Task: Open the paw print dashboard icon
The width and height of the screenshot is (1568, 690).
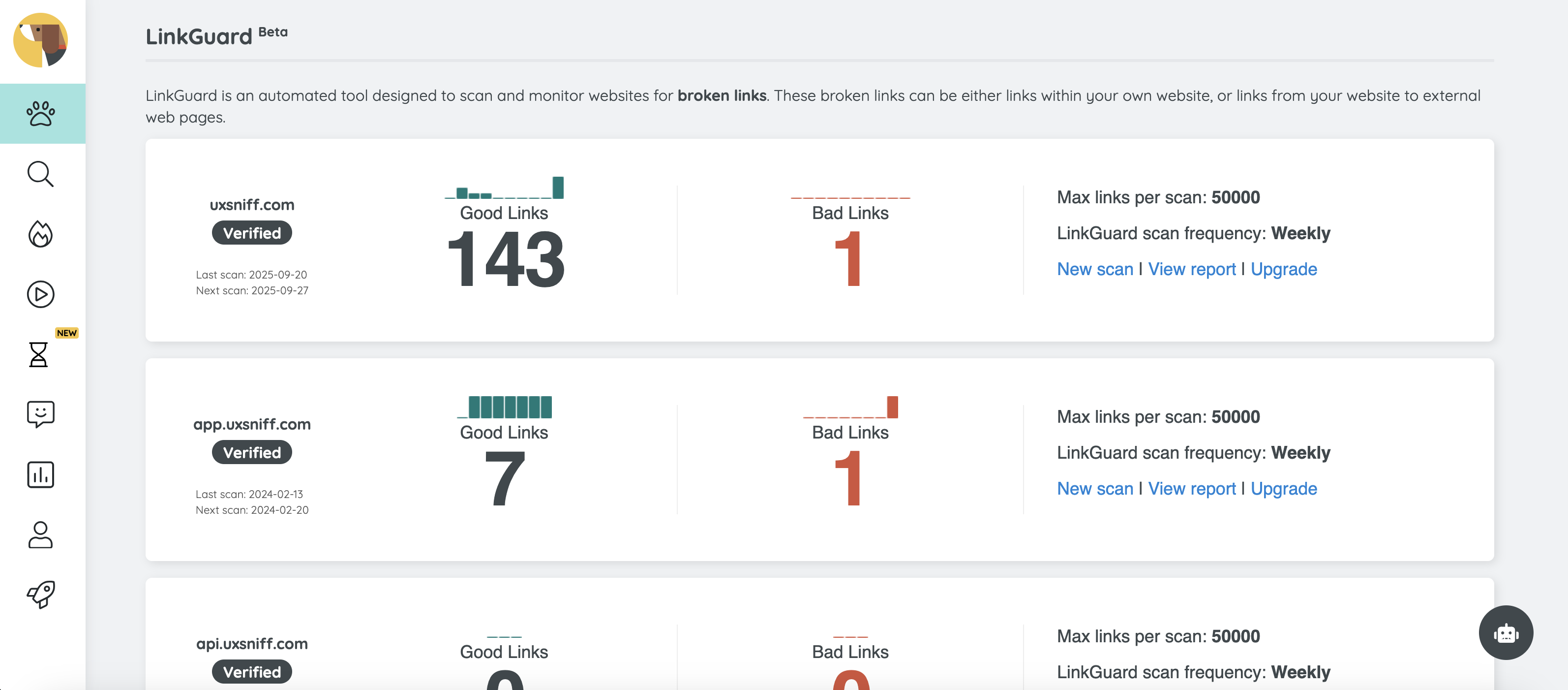Action: point(41,113)
